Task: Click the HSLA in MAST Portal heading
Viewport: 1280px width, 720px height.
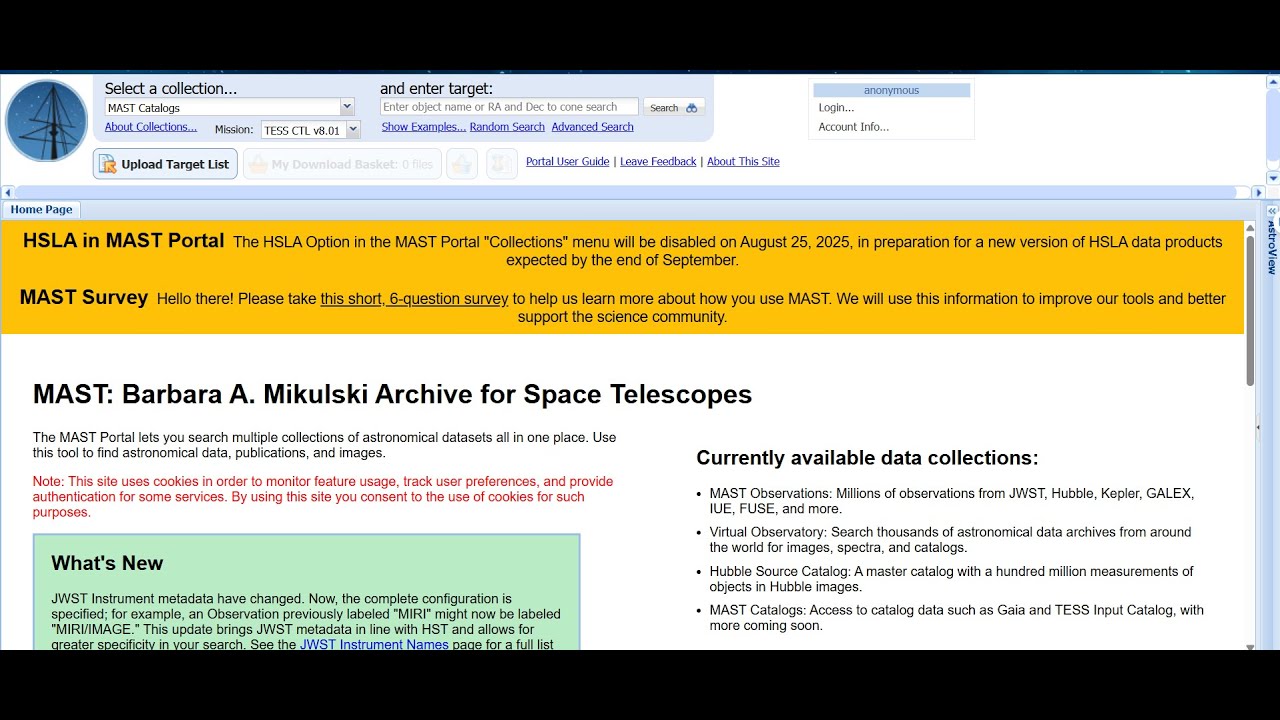Action: tap(124, 241)
